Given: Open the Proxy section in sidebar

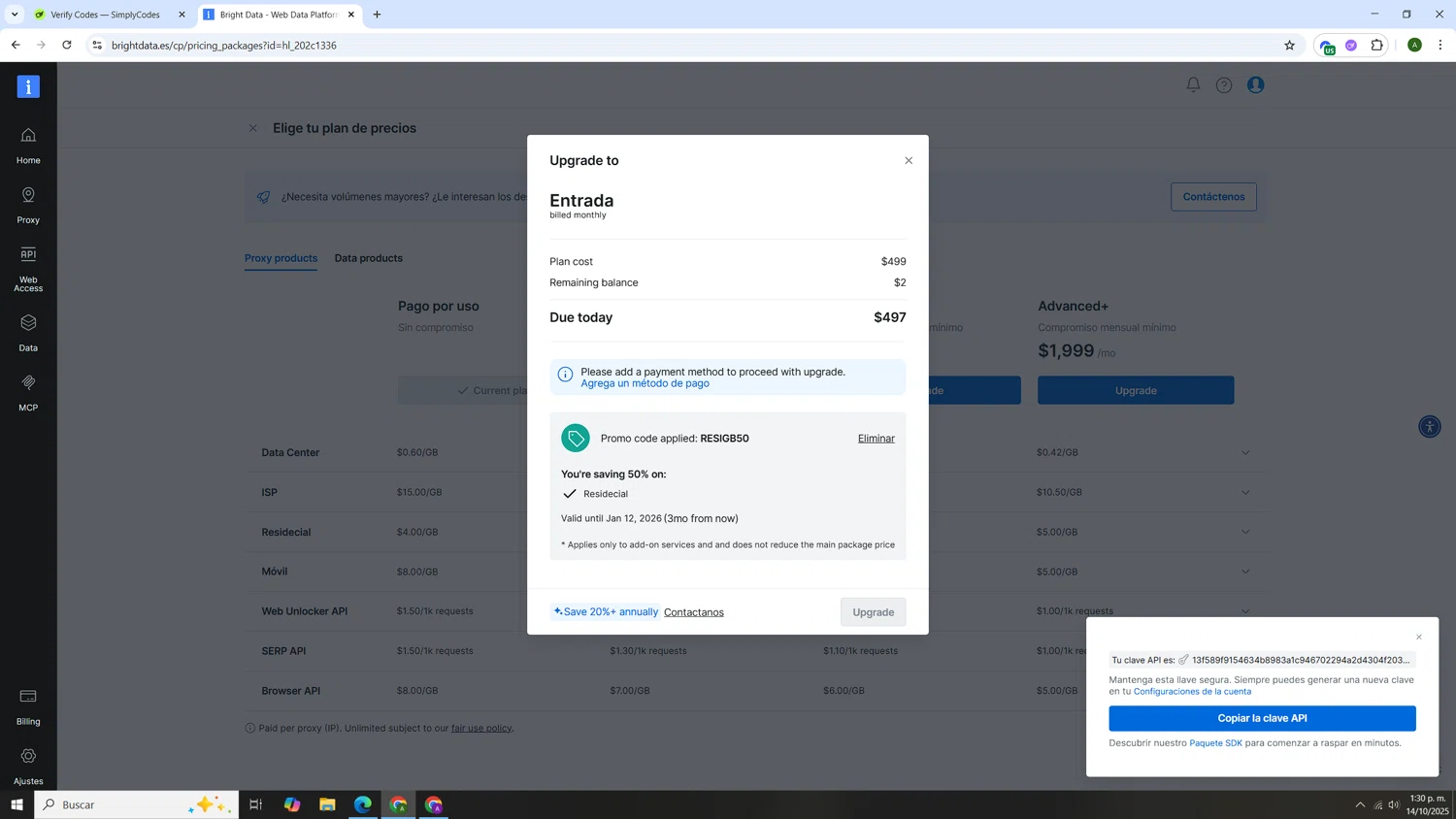Looking at the screenshot, I should click(x=28, y=206).
